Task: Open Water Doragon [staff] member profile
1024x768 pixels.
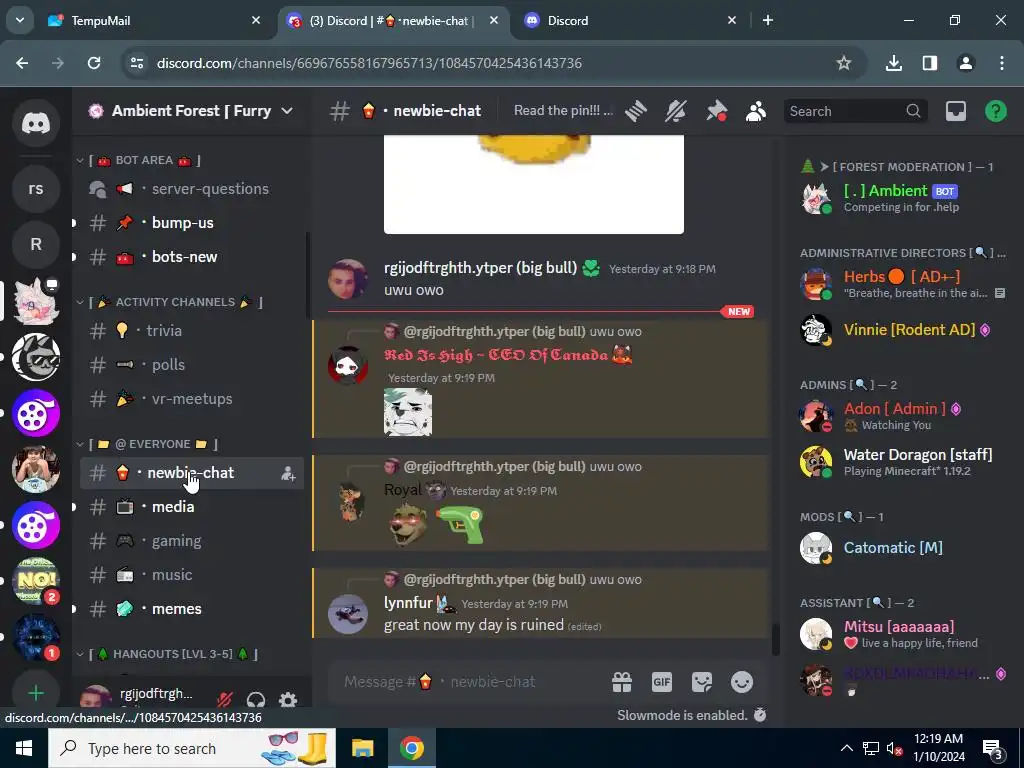Action: pos(903,462)
